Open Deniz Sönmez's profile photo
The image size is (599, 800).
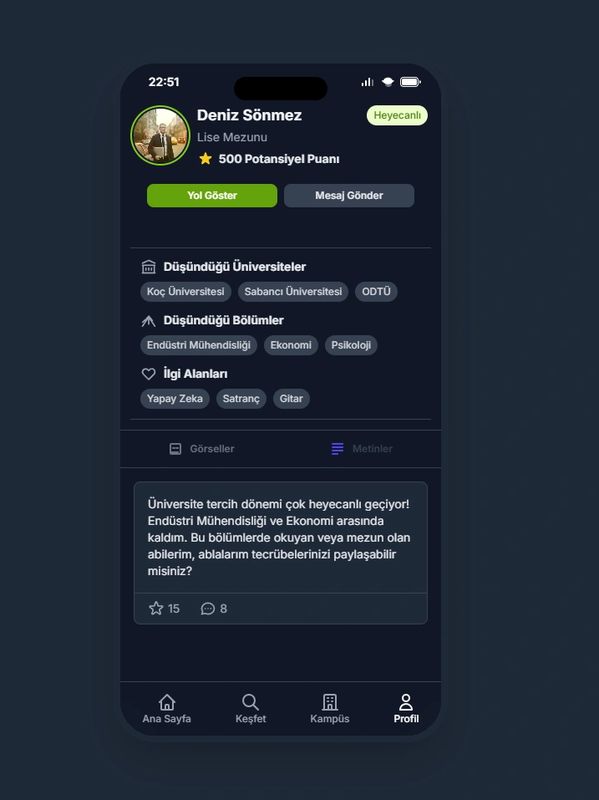160,136
